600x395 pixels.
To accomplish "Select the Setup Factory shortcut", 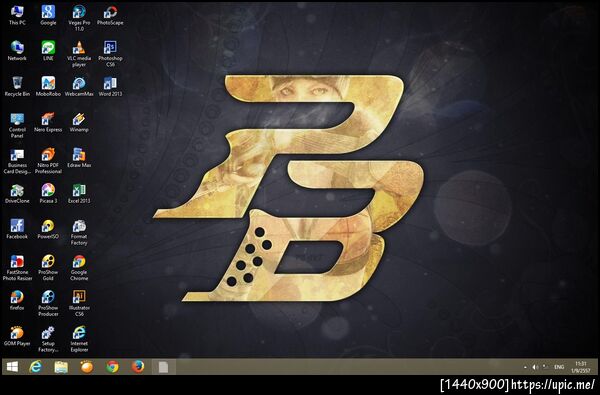I will coord(48,339).
